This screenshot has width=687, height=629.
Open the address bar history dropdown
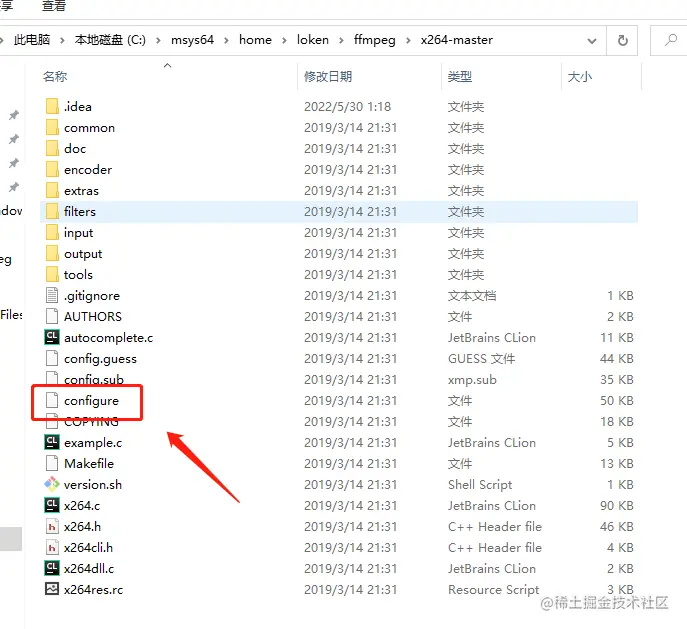pyautogui.click(x=591, y=41)
